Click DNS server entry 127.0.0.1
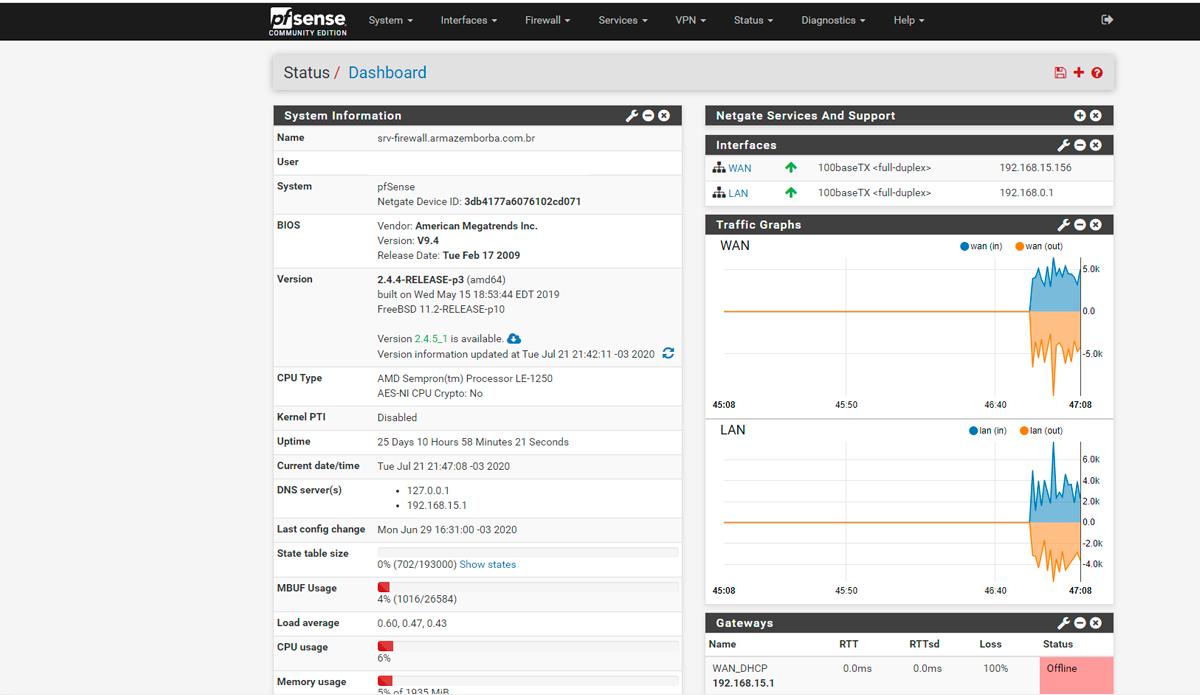This screenshot has height=695, width=1200. 428,491
